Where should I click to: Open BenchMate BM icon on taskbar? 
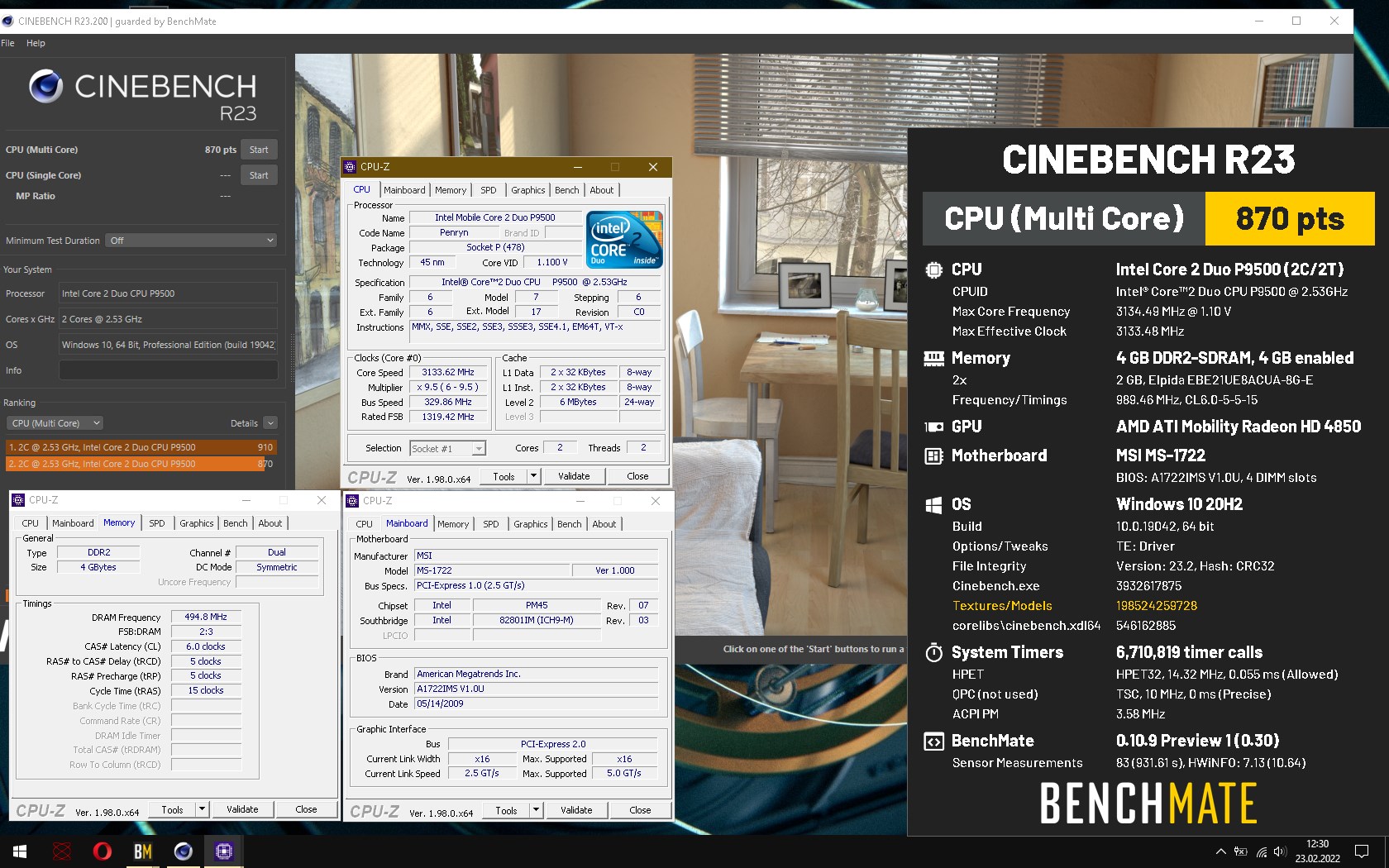142,851
